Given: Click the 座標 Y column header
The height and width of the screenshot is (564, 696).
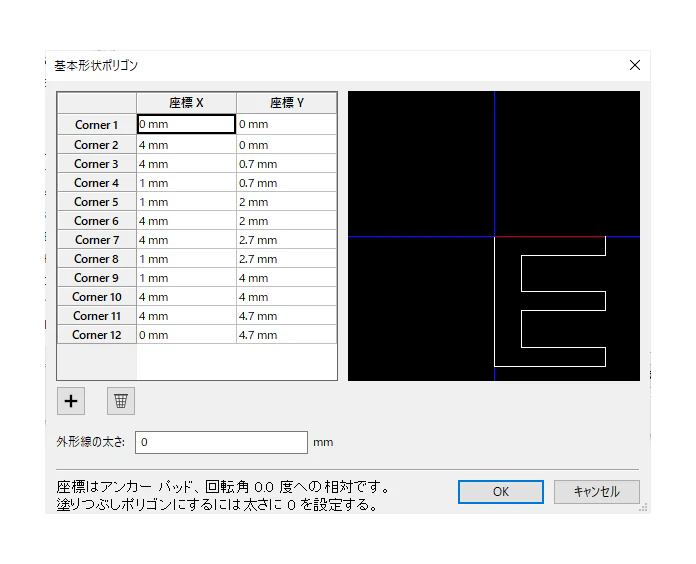Looking at the screenshot, I should (x=287, y=103).
